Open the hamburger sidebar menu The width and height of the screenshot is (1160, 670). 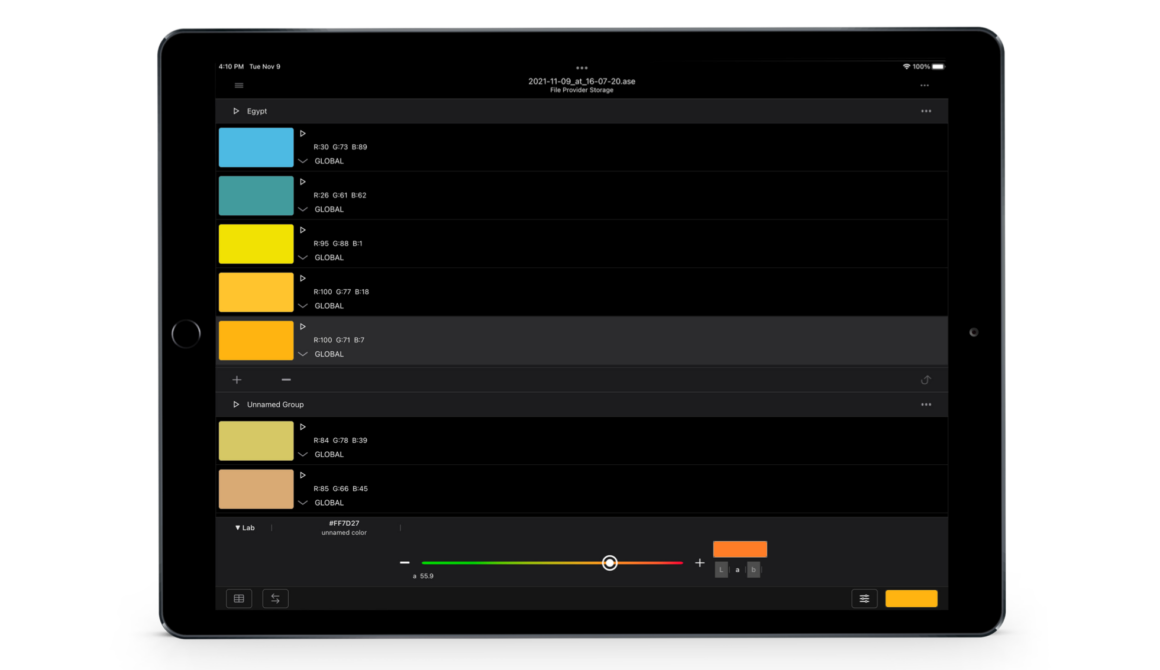238,85
